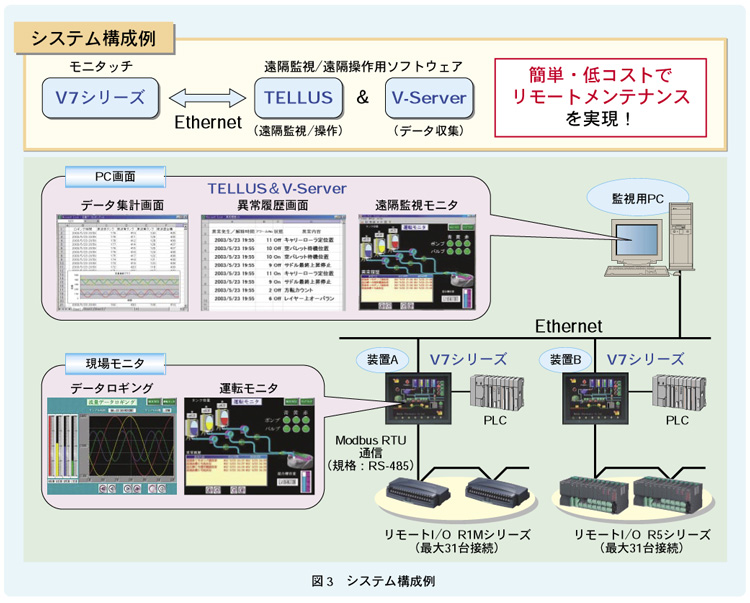Click the PLC unit beside 装置A

[496, 392]
